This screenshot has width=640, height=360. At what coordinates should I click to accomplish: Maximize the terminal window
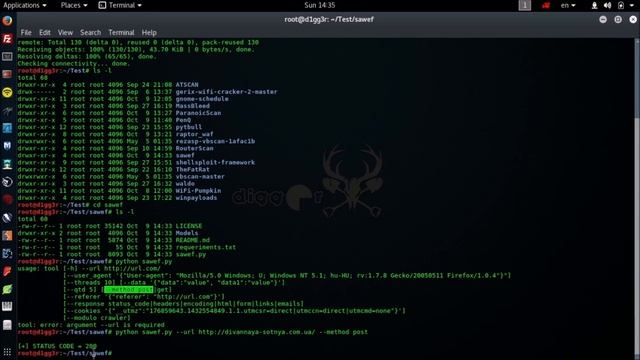(x=618, y=20)
